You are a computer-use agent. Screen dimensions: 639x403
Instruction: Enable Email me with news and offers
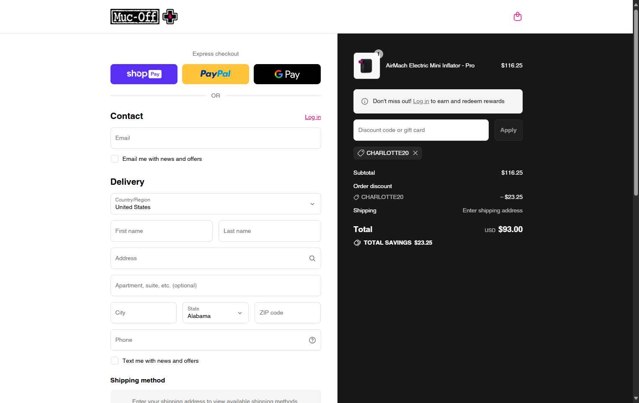115,159
